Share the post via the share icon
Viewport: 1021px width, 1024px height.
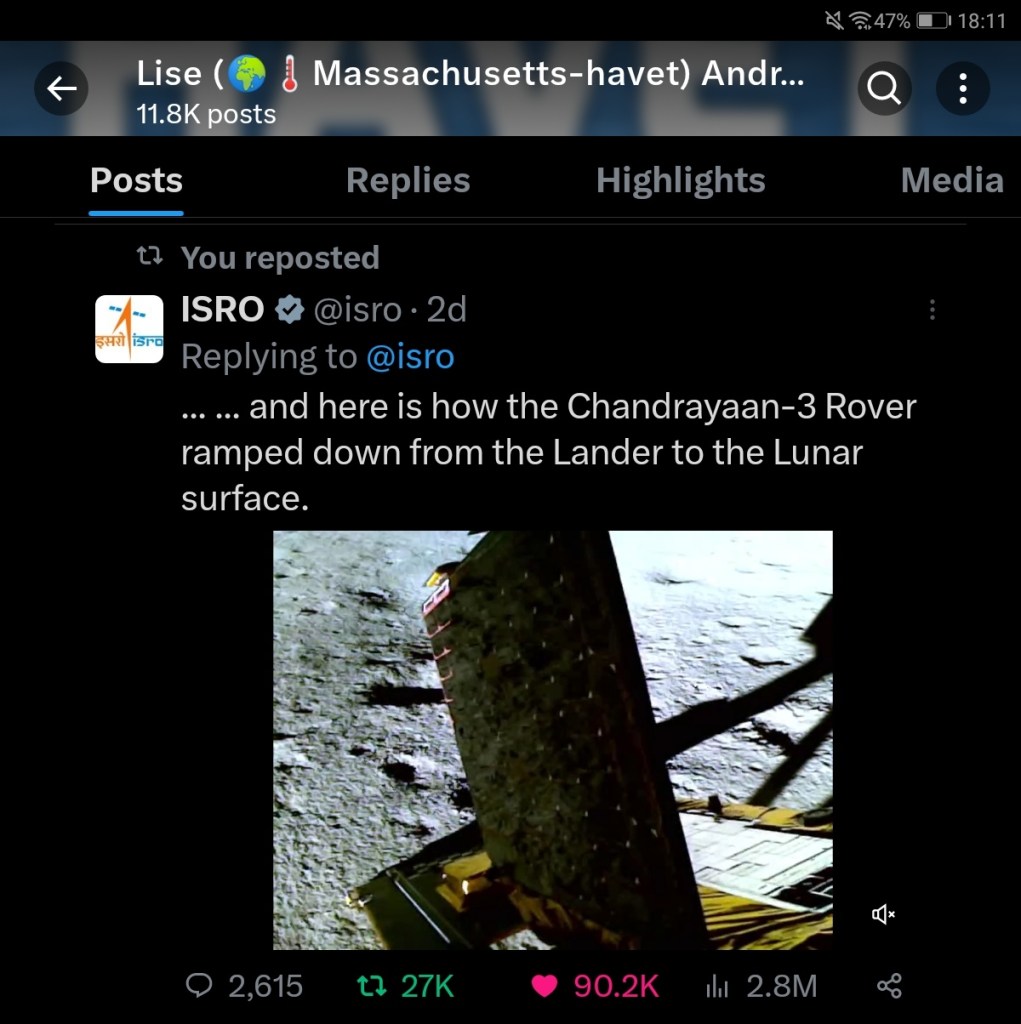pyautogui.click(x=889, y=985)
